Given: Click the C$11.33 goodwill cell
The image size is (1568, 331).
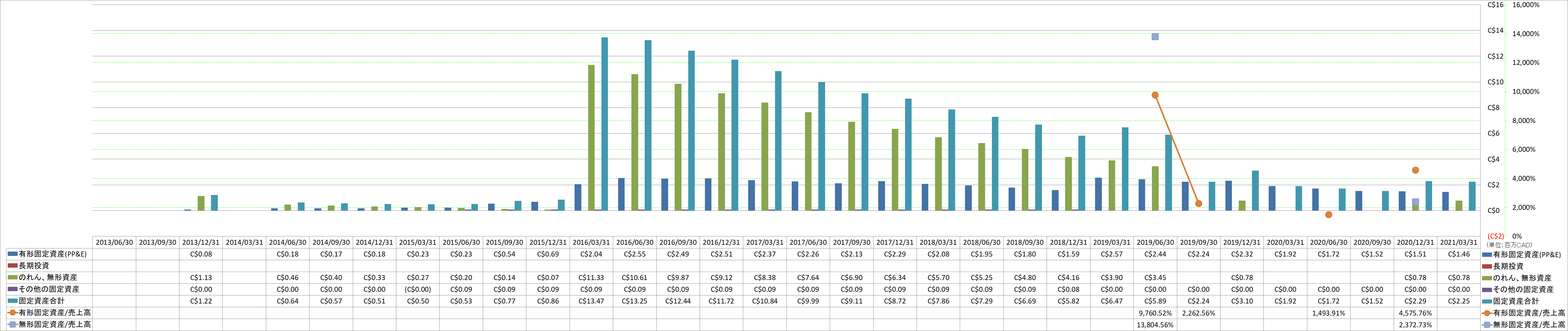Looking at the screenshot, I should coord(592,278).
